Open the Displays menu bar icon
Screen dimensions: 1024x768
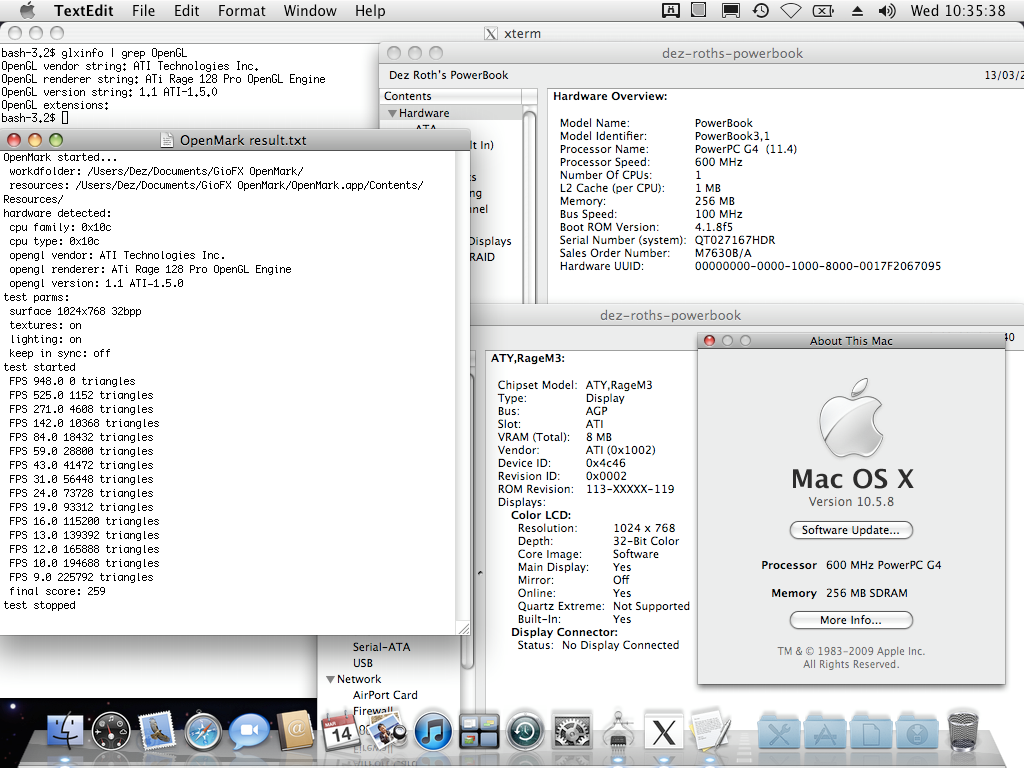pos(730,10)
